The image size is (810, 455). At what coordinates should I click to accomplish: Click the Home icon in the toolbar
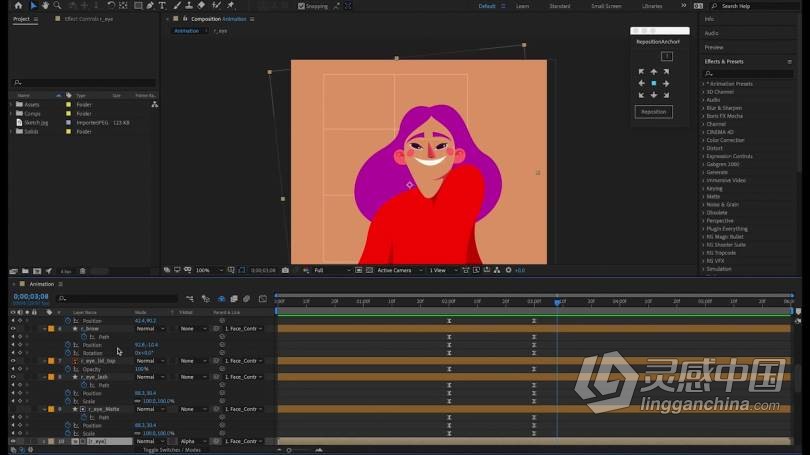[18, 6]
